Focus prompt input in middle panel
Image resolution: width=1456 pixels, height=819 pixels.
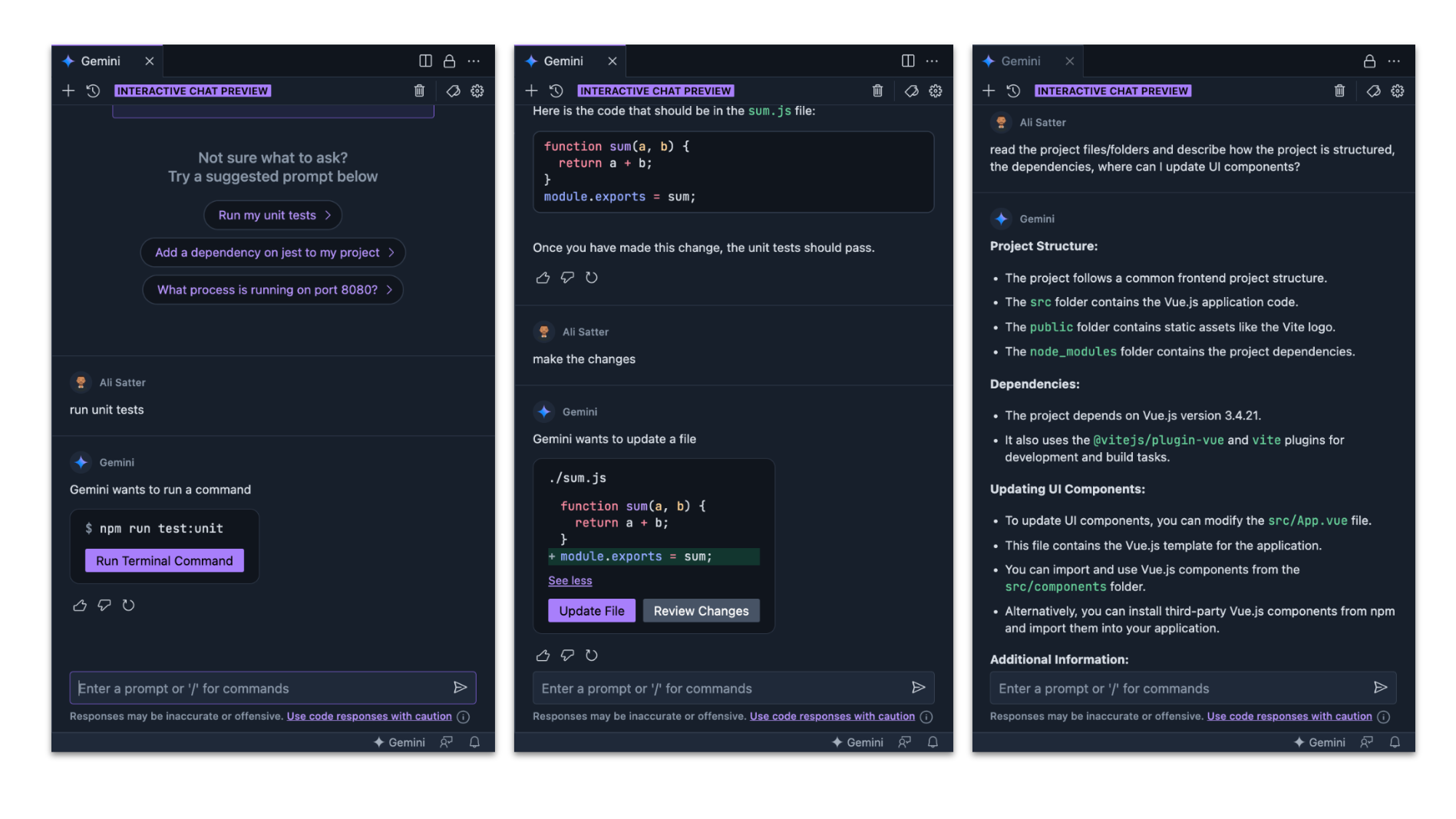(x=734, y=688)
